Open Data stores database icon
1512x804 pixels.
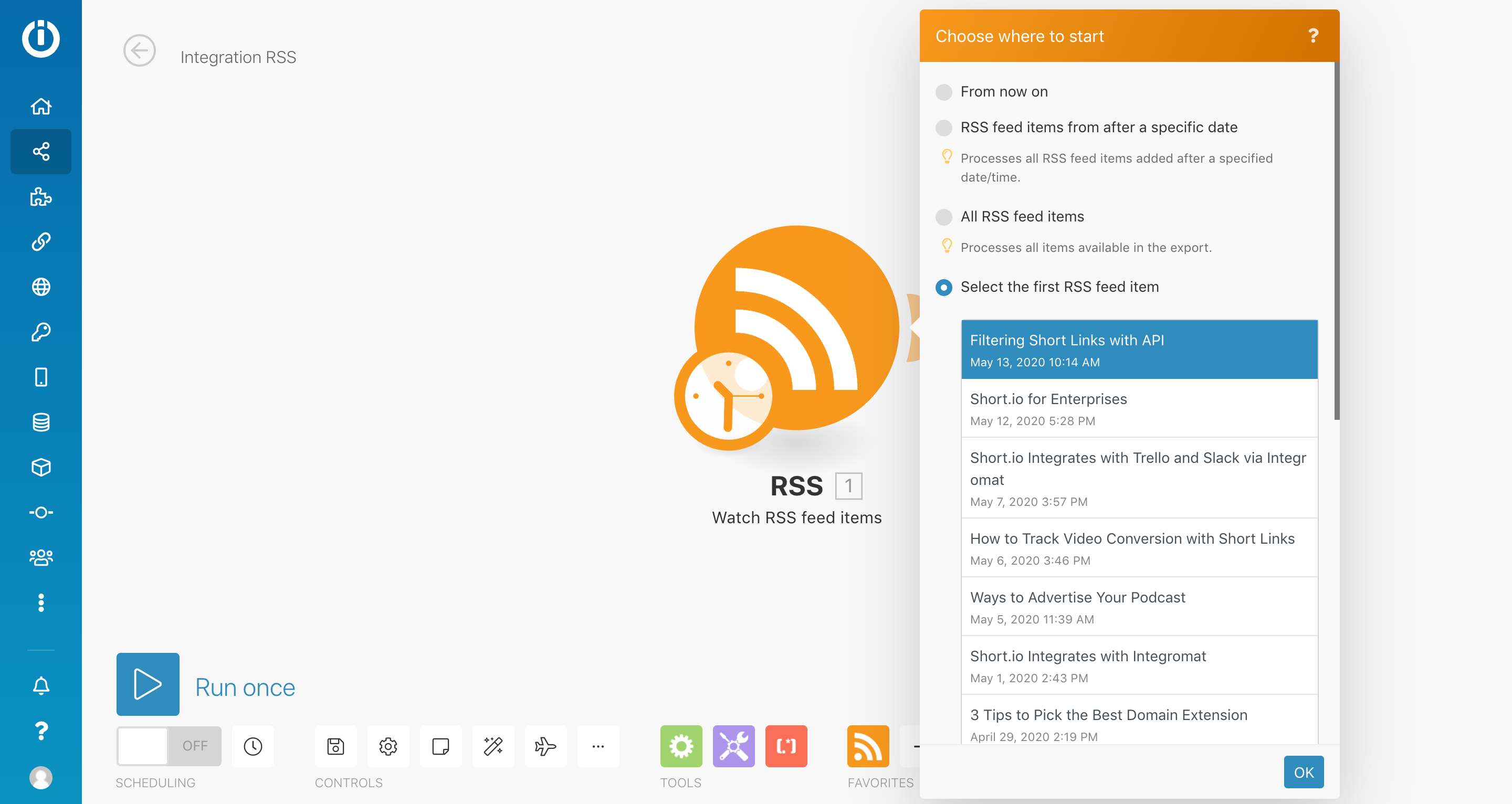tap(40, 422)
